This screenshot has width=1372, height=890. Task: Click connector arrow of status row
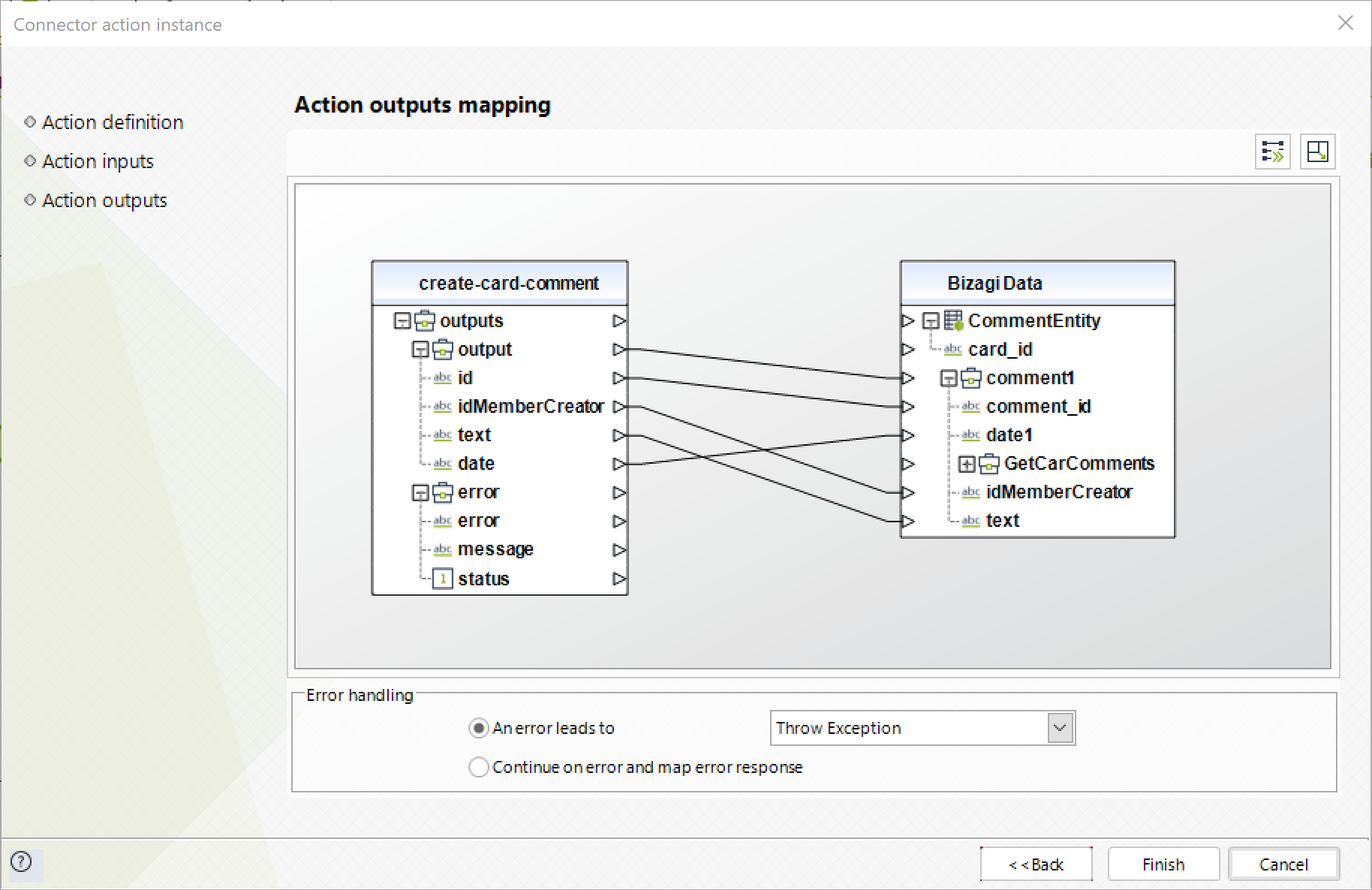coord(619,579)
